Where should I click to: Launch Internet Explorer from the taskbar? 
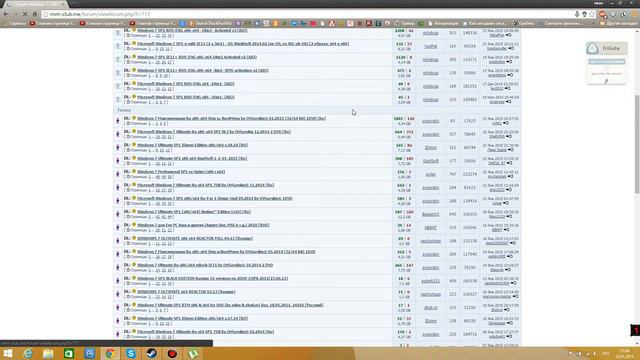coord(28,353)
